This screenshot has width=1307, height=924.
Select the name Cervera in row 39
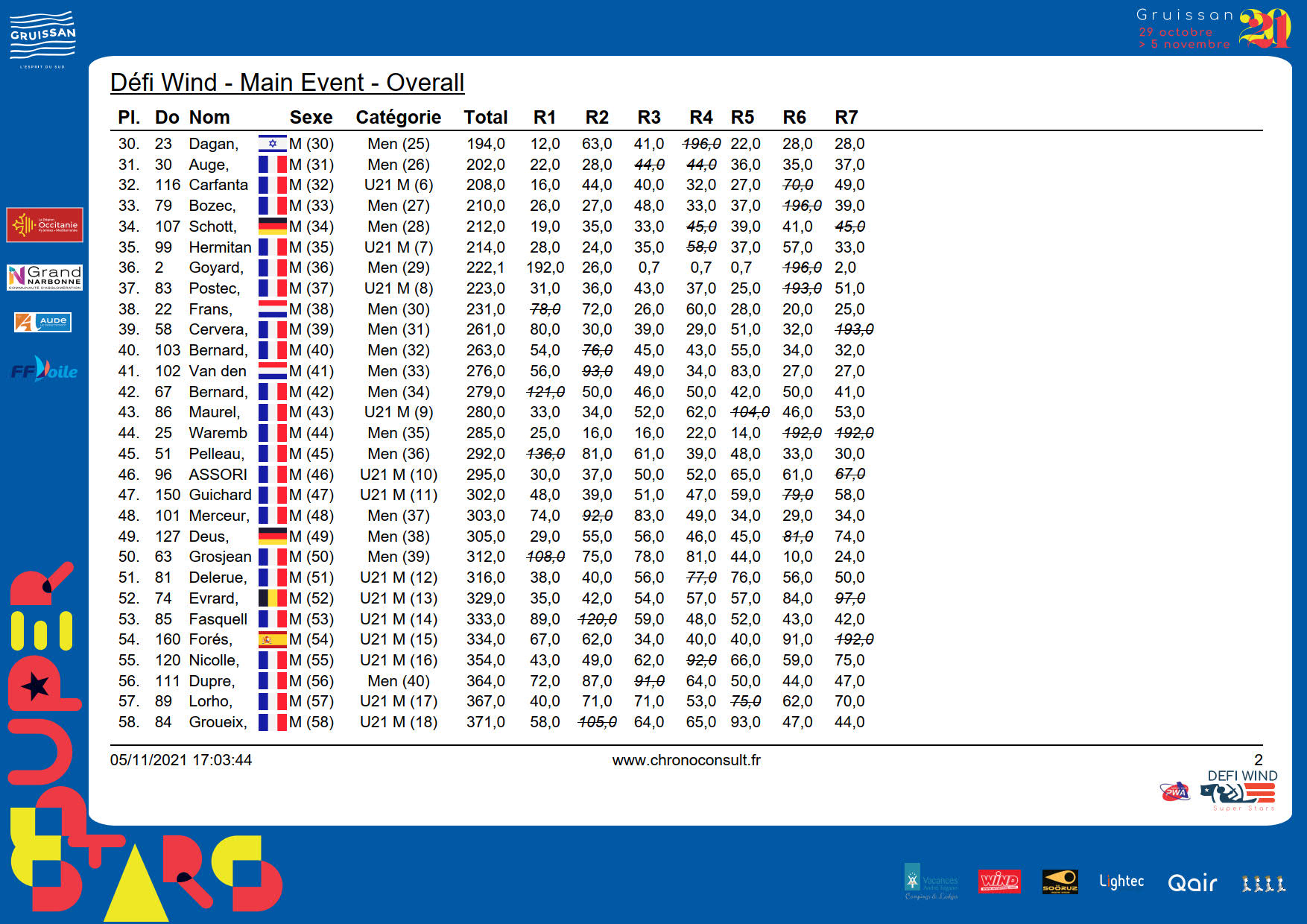(218, 329)
